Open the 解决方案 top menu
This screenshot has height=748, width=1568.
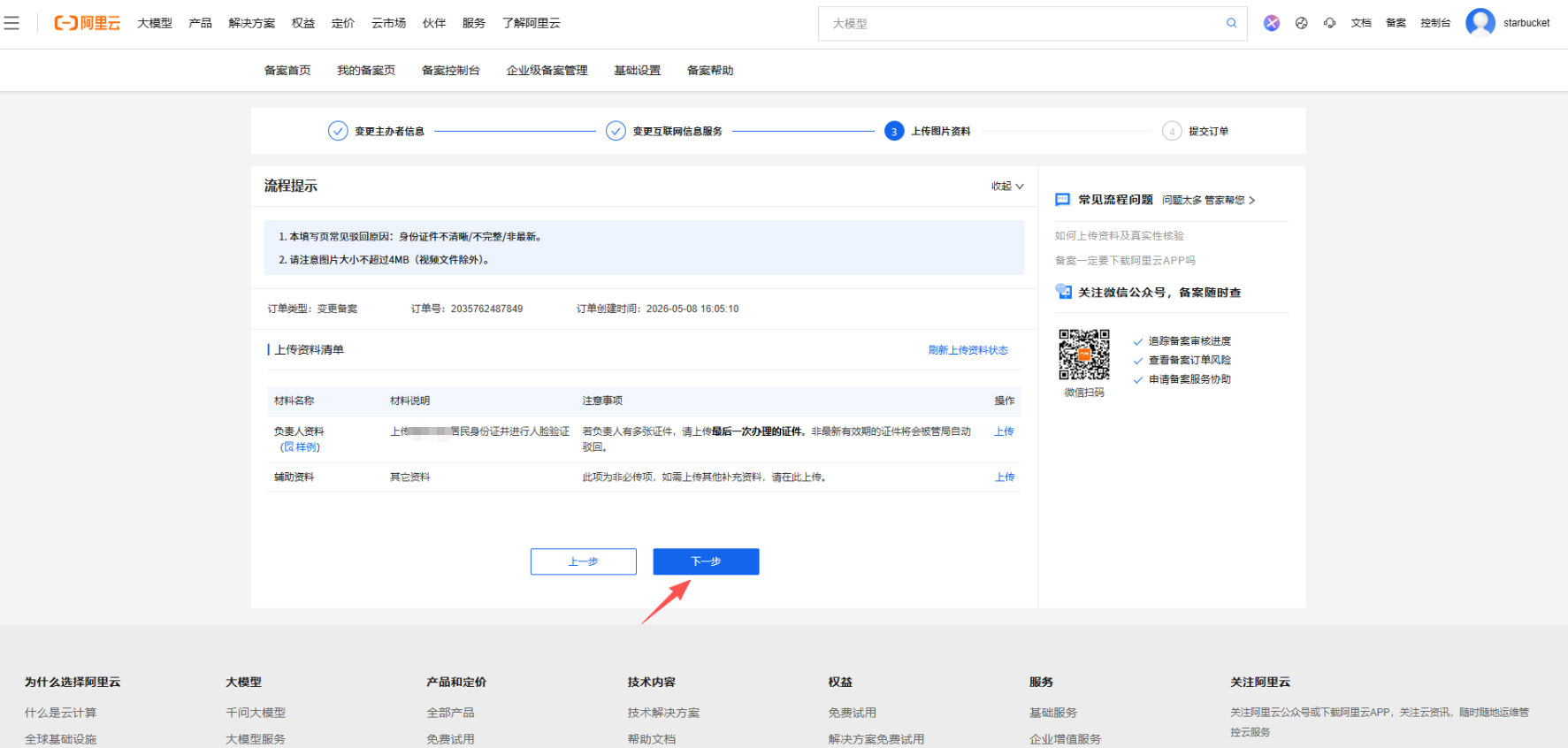point(251,23)
